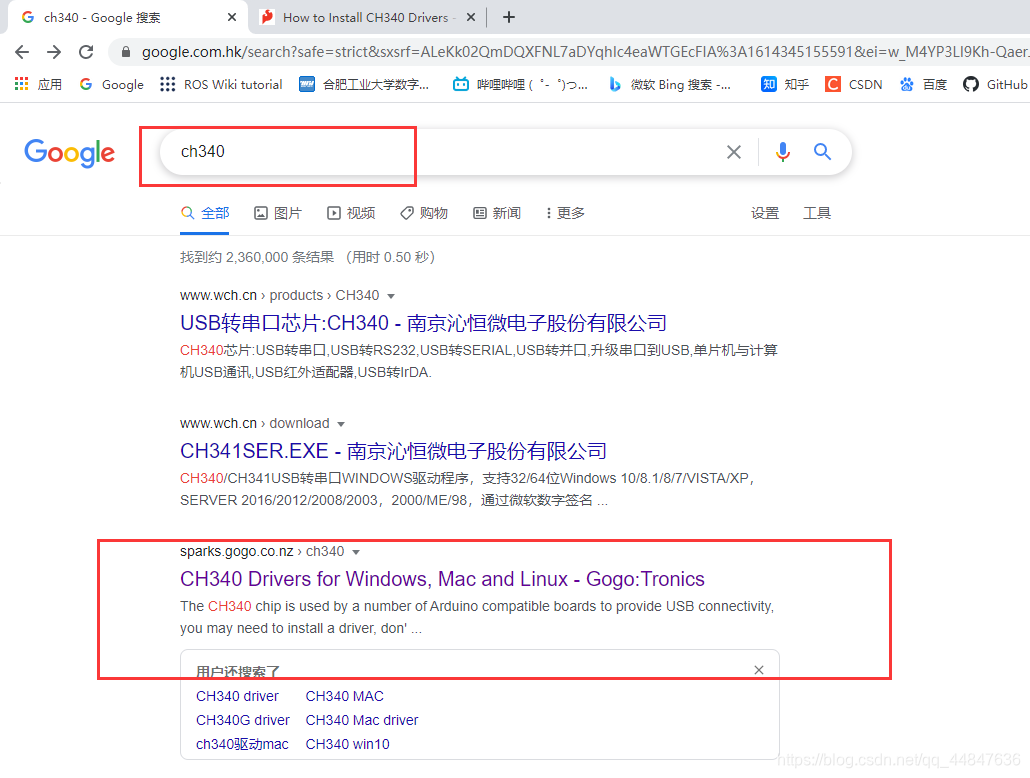Switch to How to Install CH340 Drivers tab
The width and height of the screenshot is (1030, 778).
tap(366, 18)
